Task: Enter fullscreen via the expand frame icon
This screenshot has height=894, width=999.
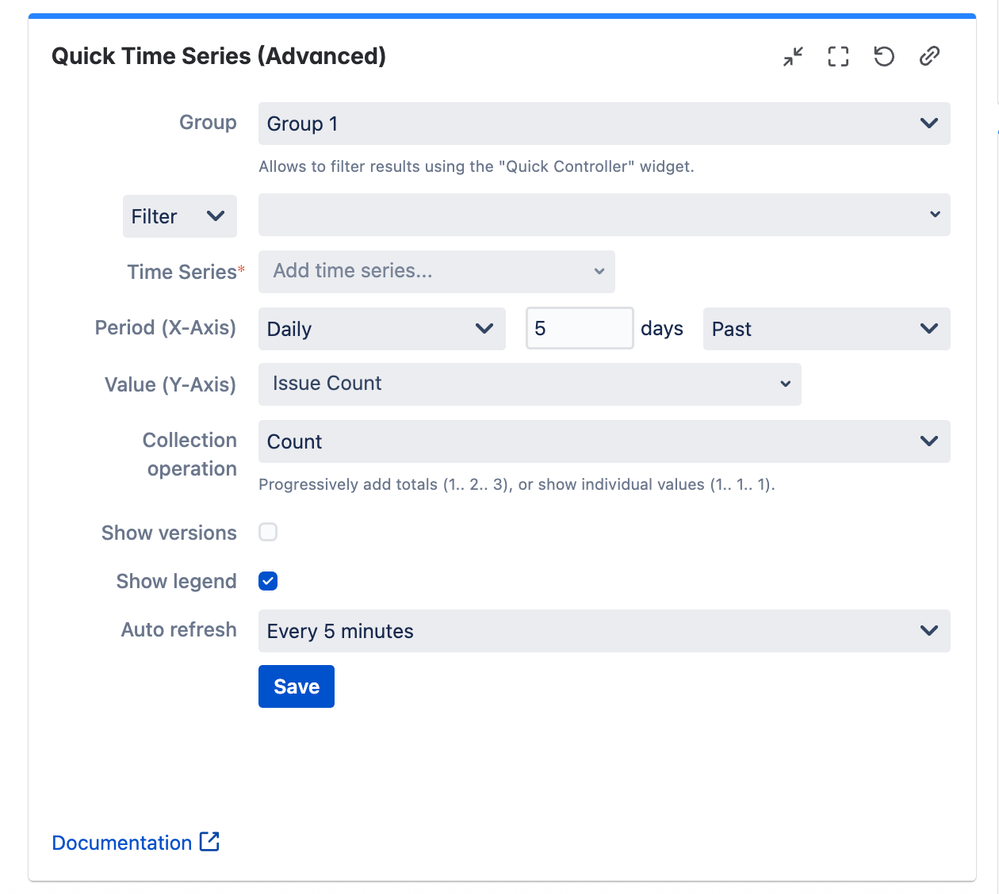Action: tap(838, 56)
